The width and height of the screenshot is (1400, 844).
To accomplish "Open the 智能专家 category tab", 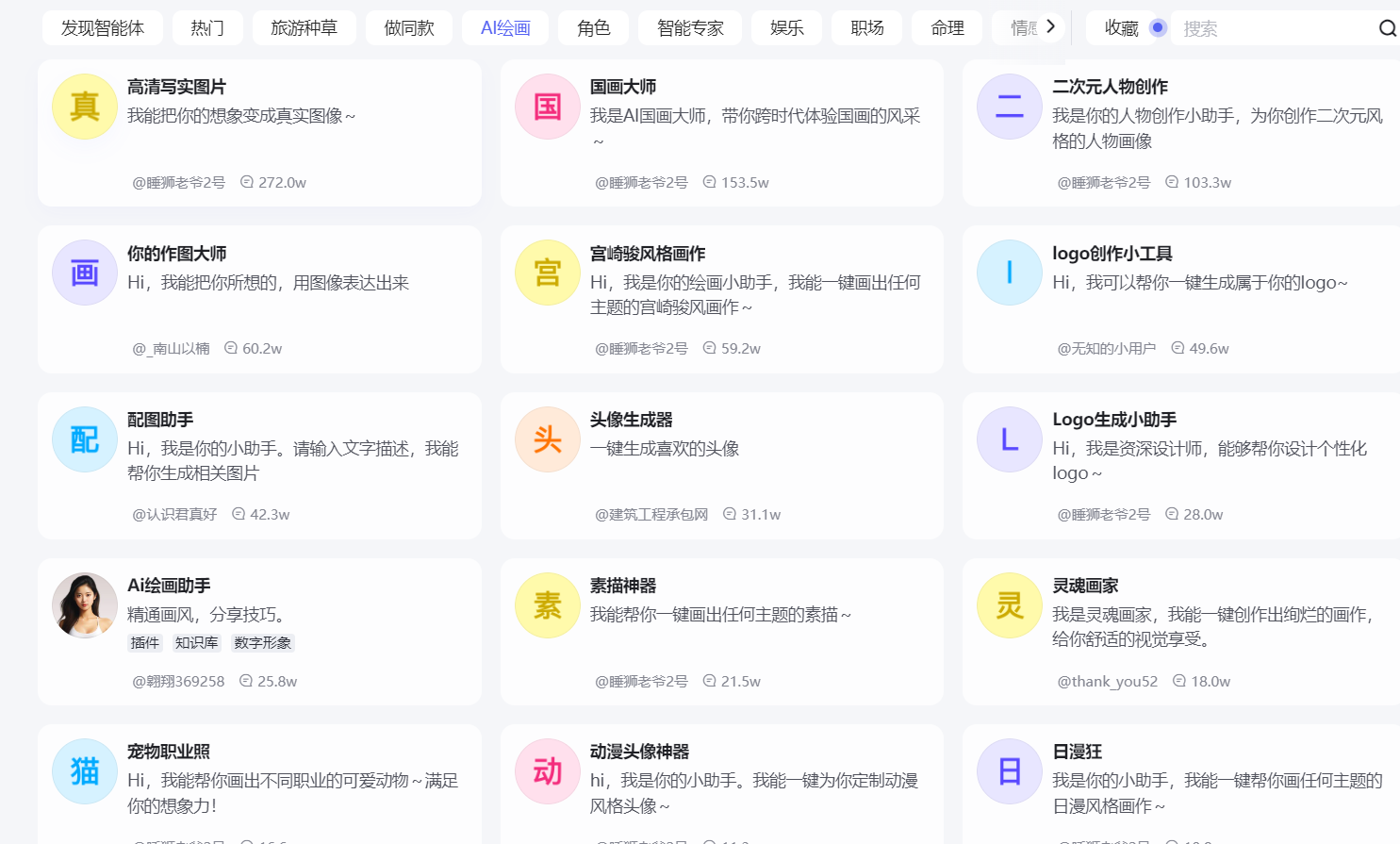I will 690,27.
